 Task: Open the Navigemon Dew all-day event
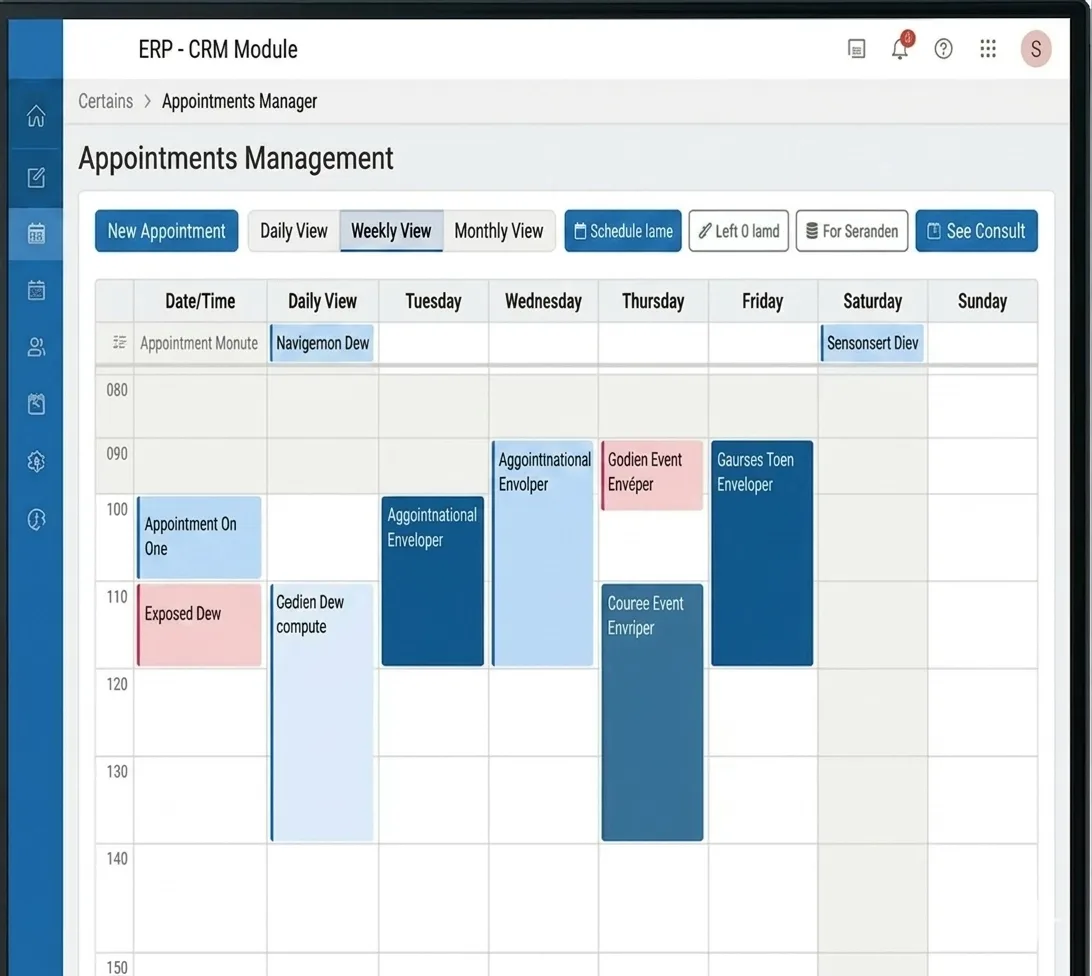pyautogui.click(x=322, y=343)
